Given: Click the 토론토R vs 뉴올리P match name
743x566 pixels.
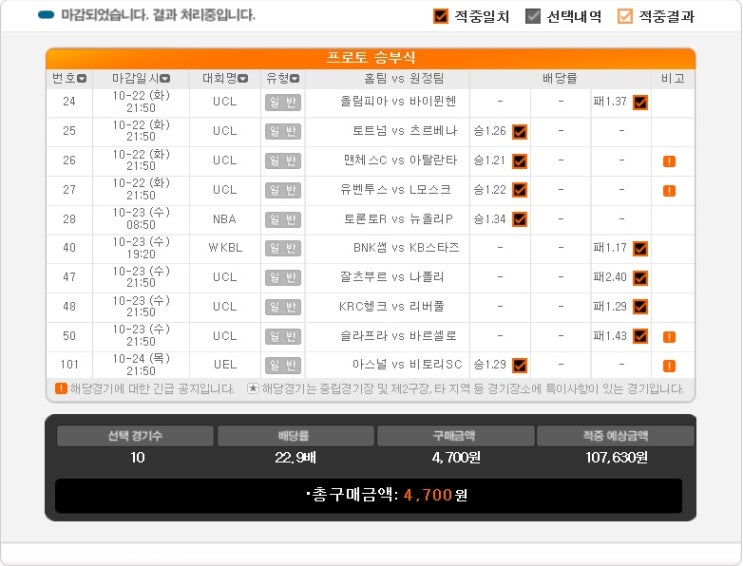Looking at the screenshot, I should [398, 219].
